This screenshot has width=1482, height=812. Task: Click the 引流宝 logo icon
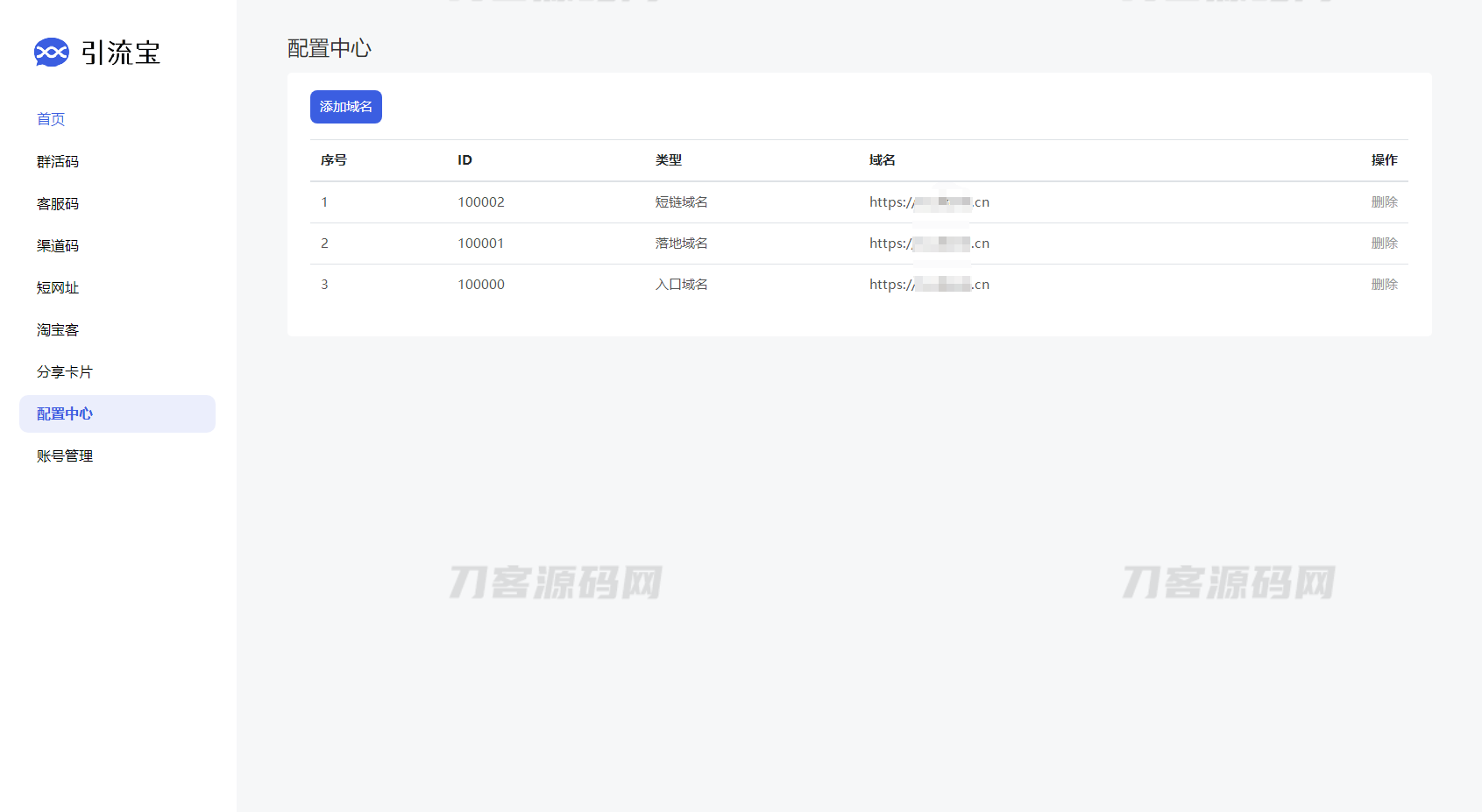(51, 53)
